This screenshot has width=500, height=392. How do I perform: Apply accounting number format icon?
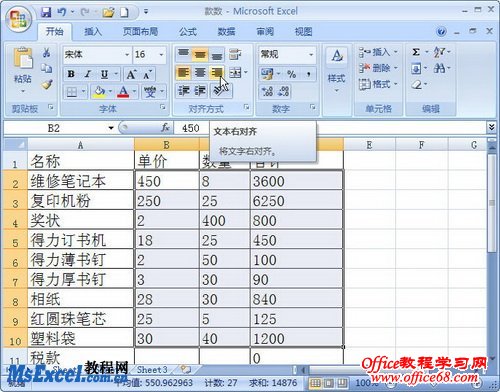tap(267, 74)
